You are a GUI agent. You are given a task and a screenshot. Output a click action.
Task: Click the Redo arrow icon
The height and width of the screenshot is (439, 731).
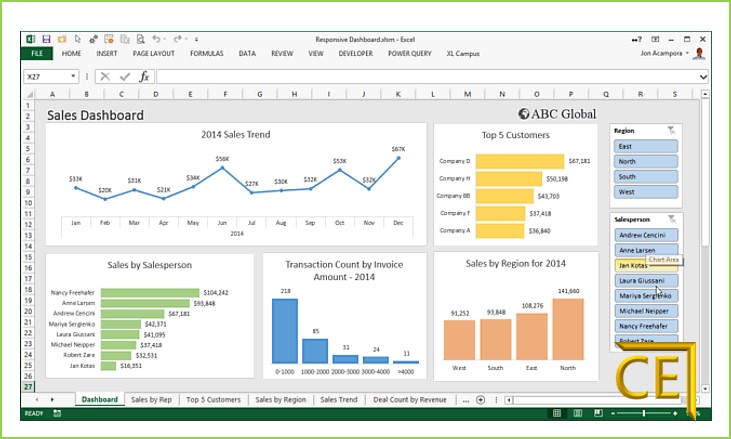(x=178, y=39)
